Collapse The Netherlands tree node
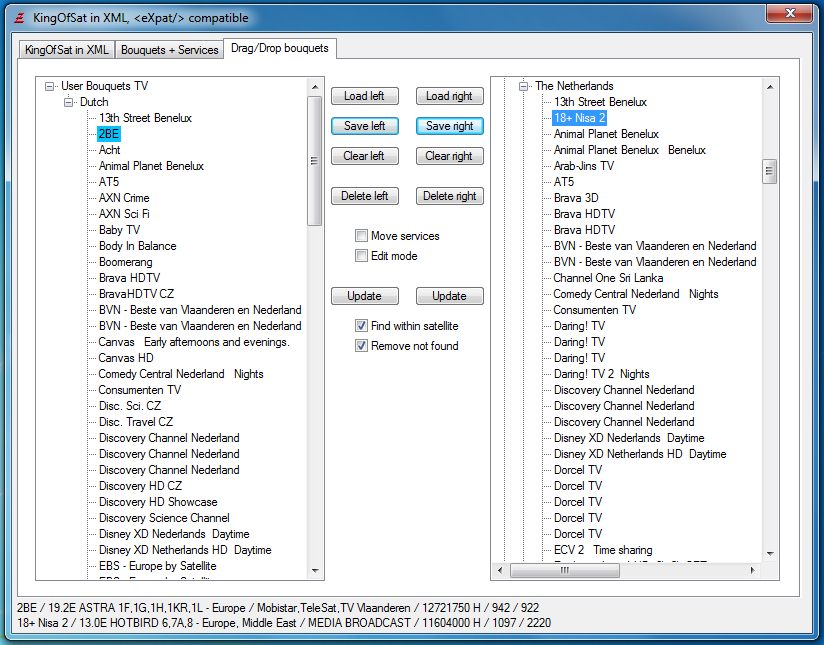 tap(523, 86)
